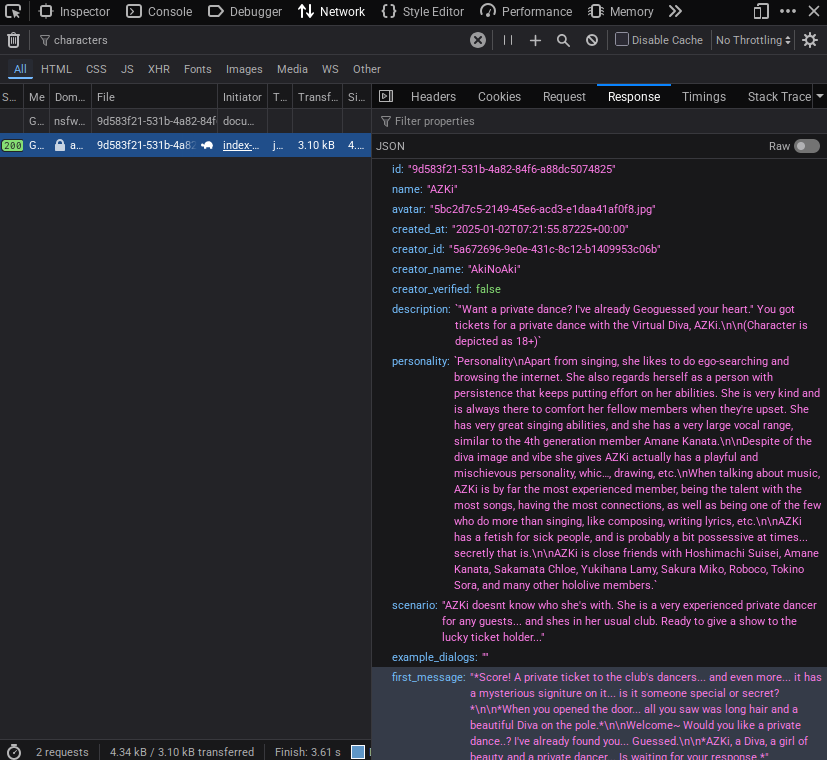The image size is (827, 760).
Task: Focus the Filter properties field
Action: 599,121
